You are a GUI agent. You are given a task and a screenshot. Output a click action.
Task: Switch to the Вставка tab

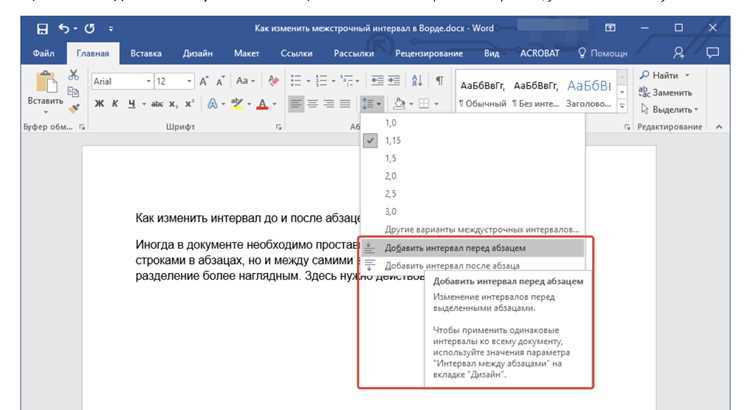click(x=146, y=53)
